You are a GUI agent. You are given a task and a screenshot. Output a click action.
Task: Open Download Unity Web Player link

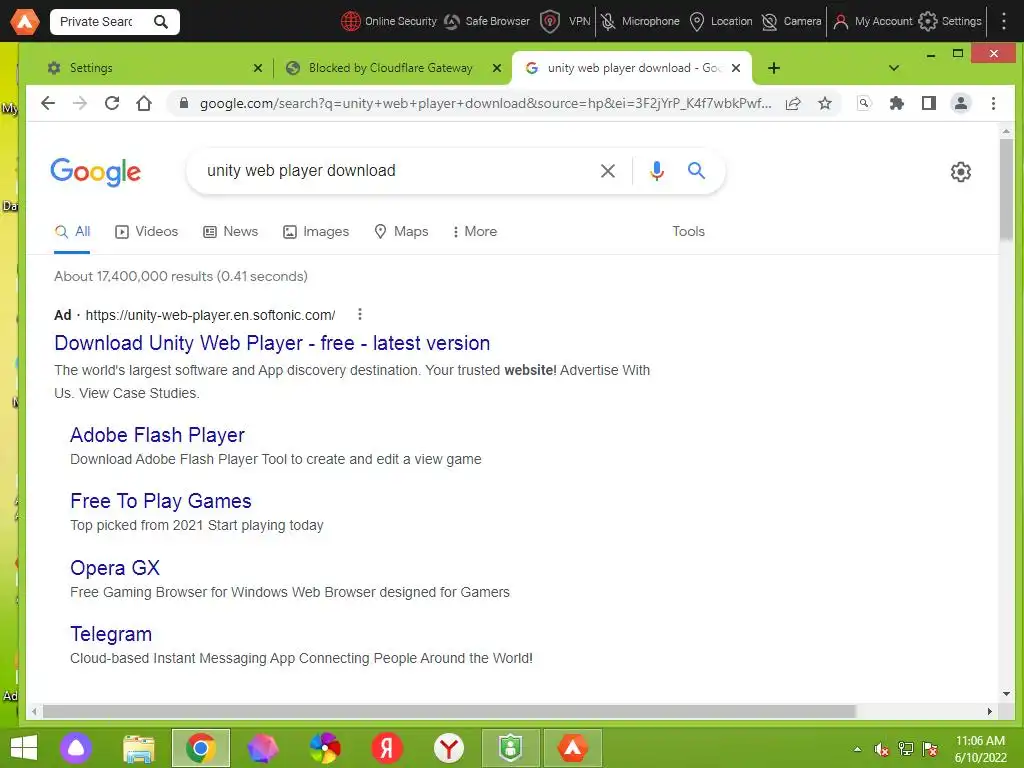(x=272, y=343)
